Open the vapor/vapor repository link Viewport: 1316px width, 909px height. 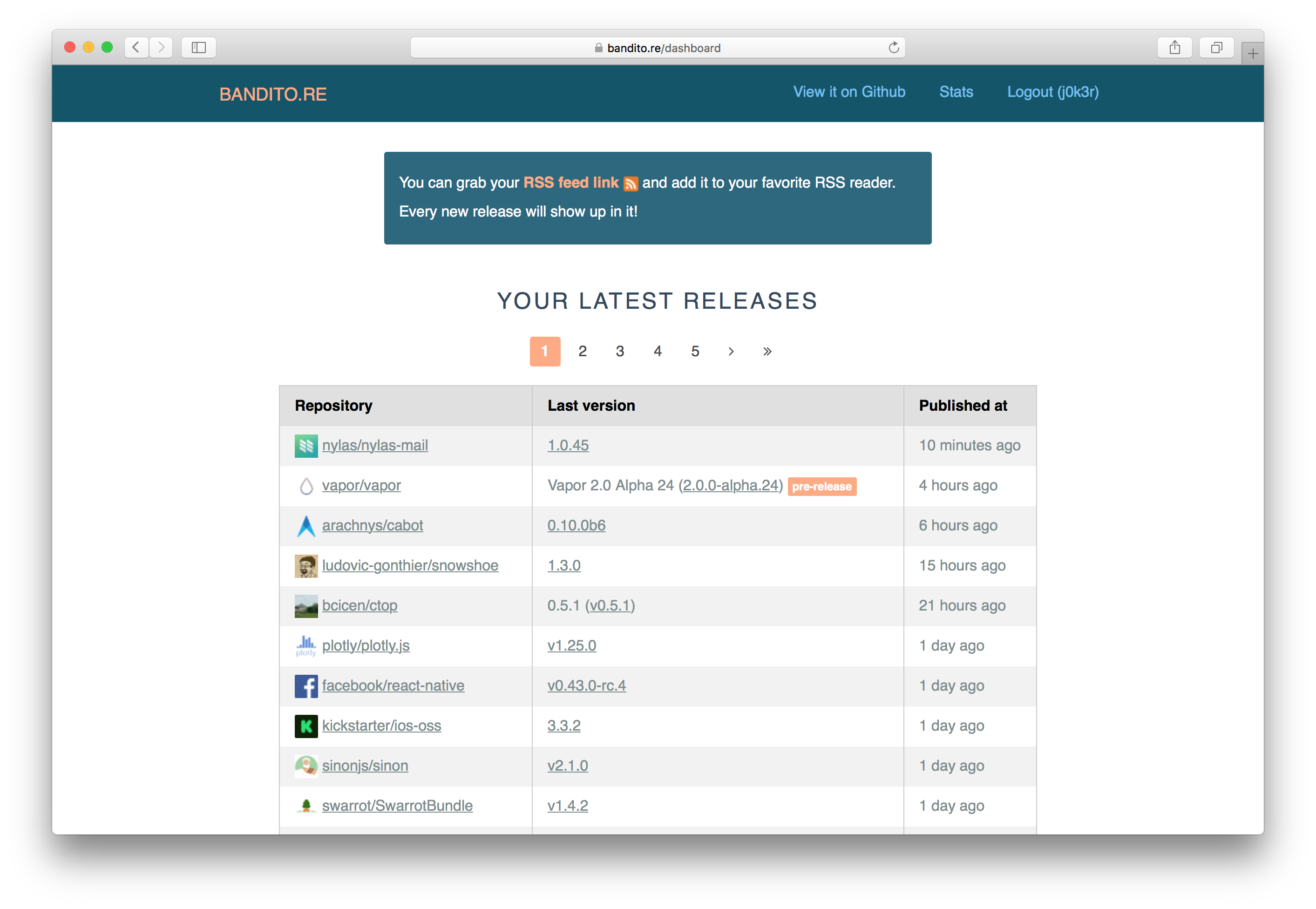[361, 486]
